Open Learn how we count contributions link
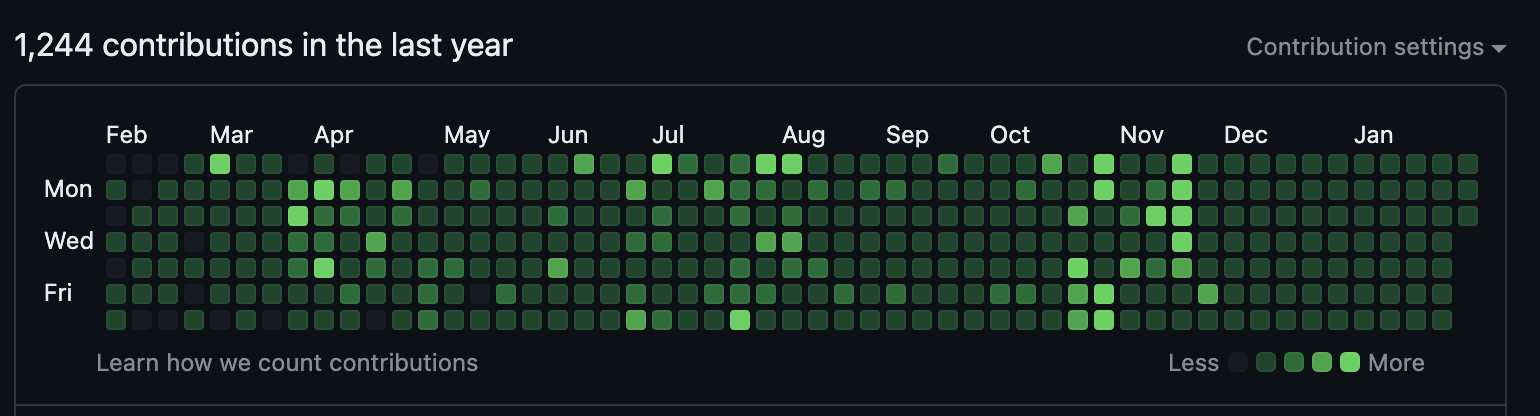1540x416 pixels. 287,362
